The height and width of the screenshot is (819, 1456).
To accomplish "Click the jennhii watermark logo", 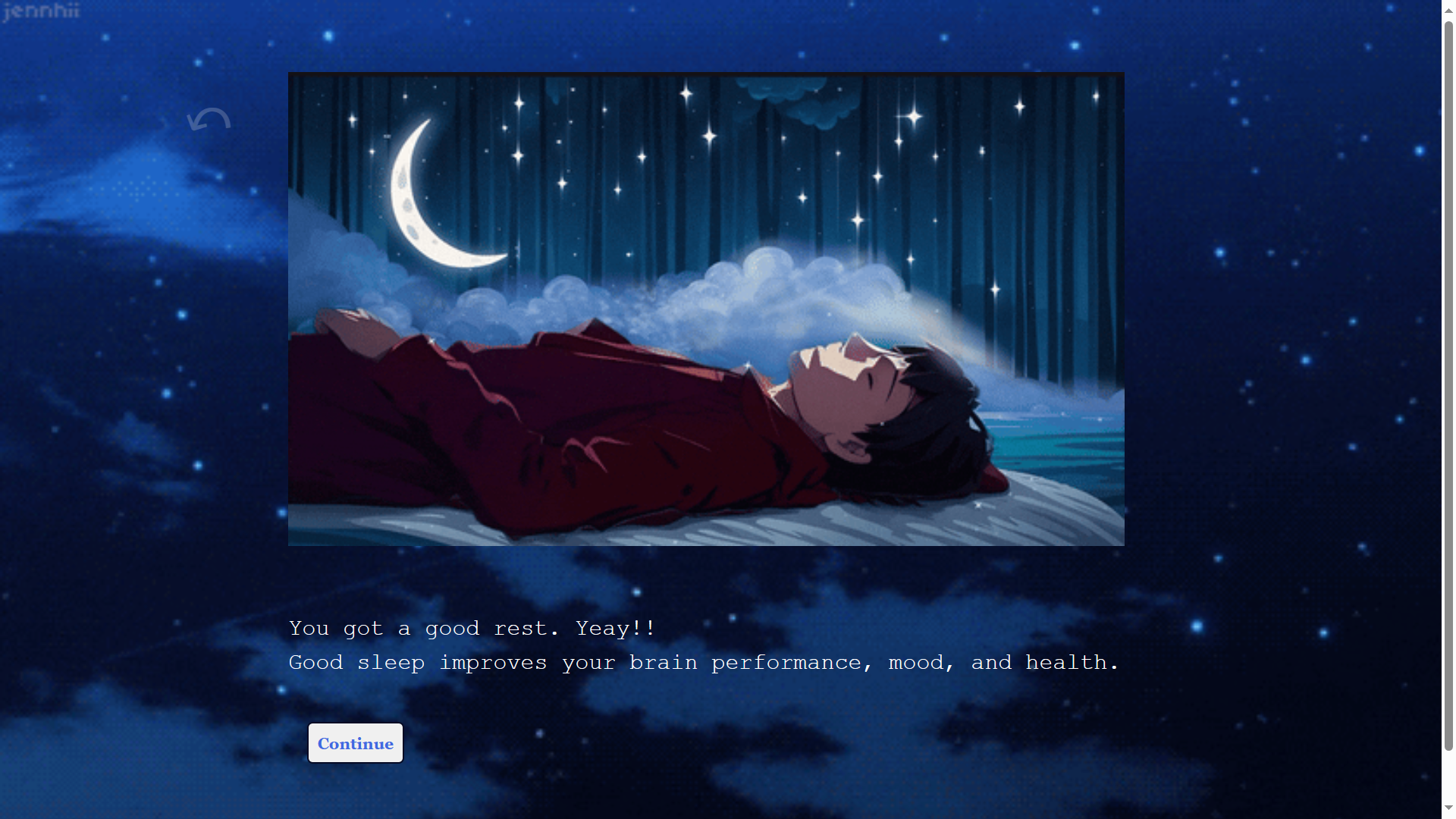I will pyautogui.click(x=41, y=11).
